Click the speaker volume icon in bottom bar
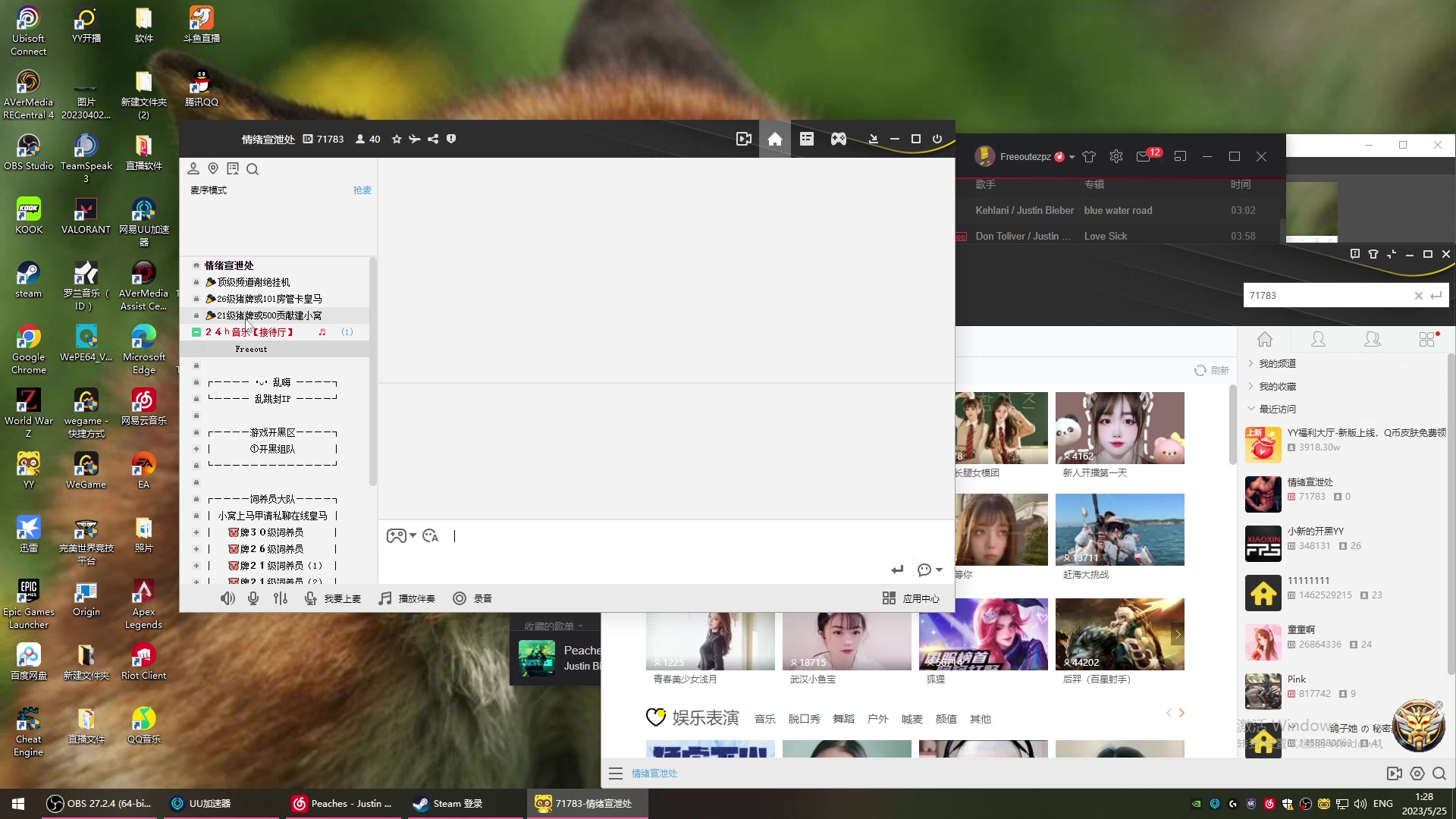 click(227, 598)
